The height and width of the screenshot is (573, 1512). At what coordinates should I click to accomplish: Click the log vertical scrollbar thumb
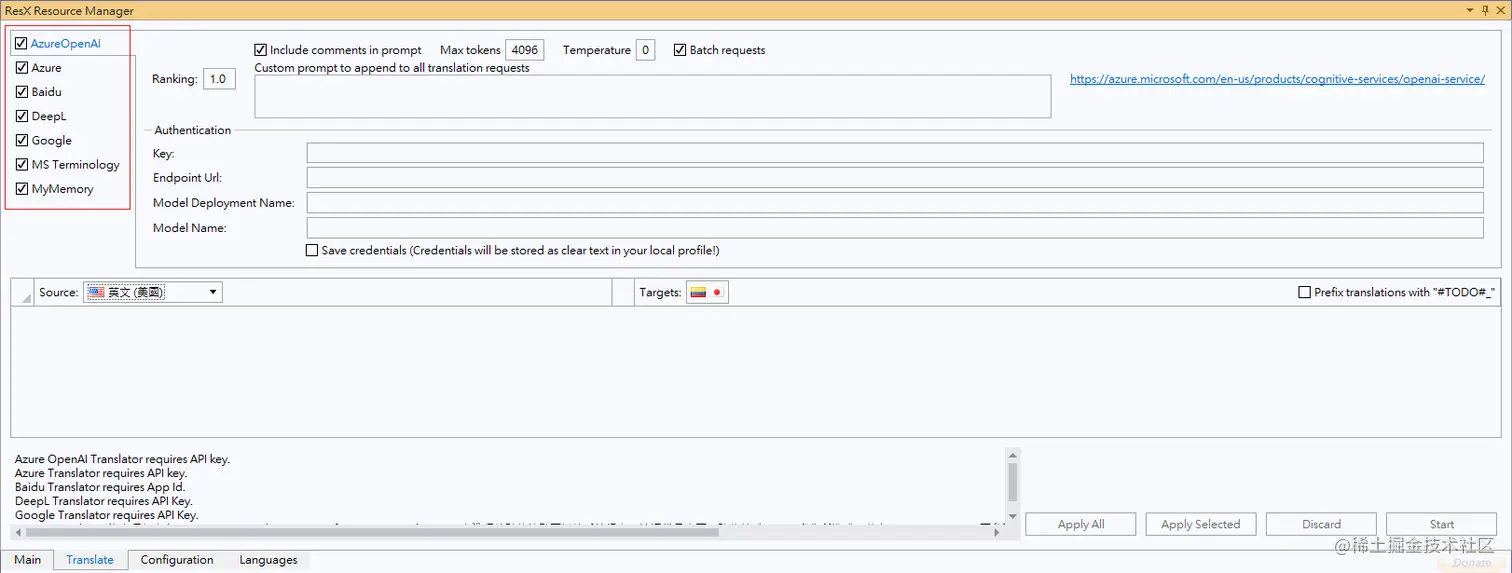(x=1012, y=481)
